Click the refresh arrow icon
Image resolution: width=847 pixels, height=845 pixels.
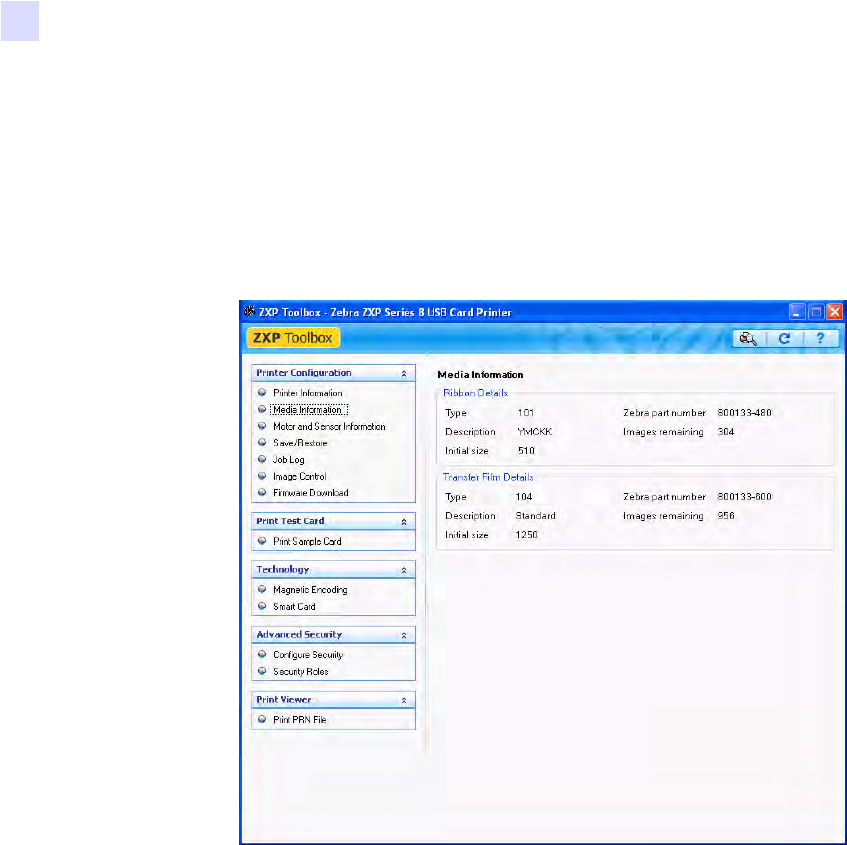pos(784,339)
